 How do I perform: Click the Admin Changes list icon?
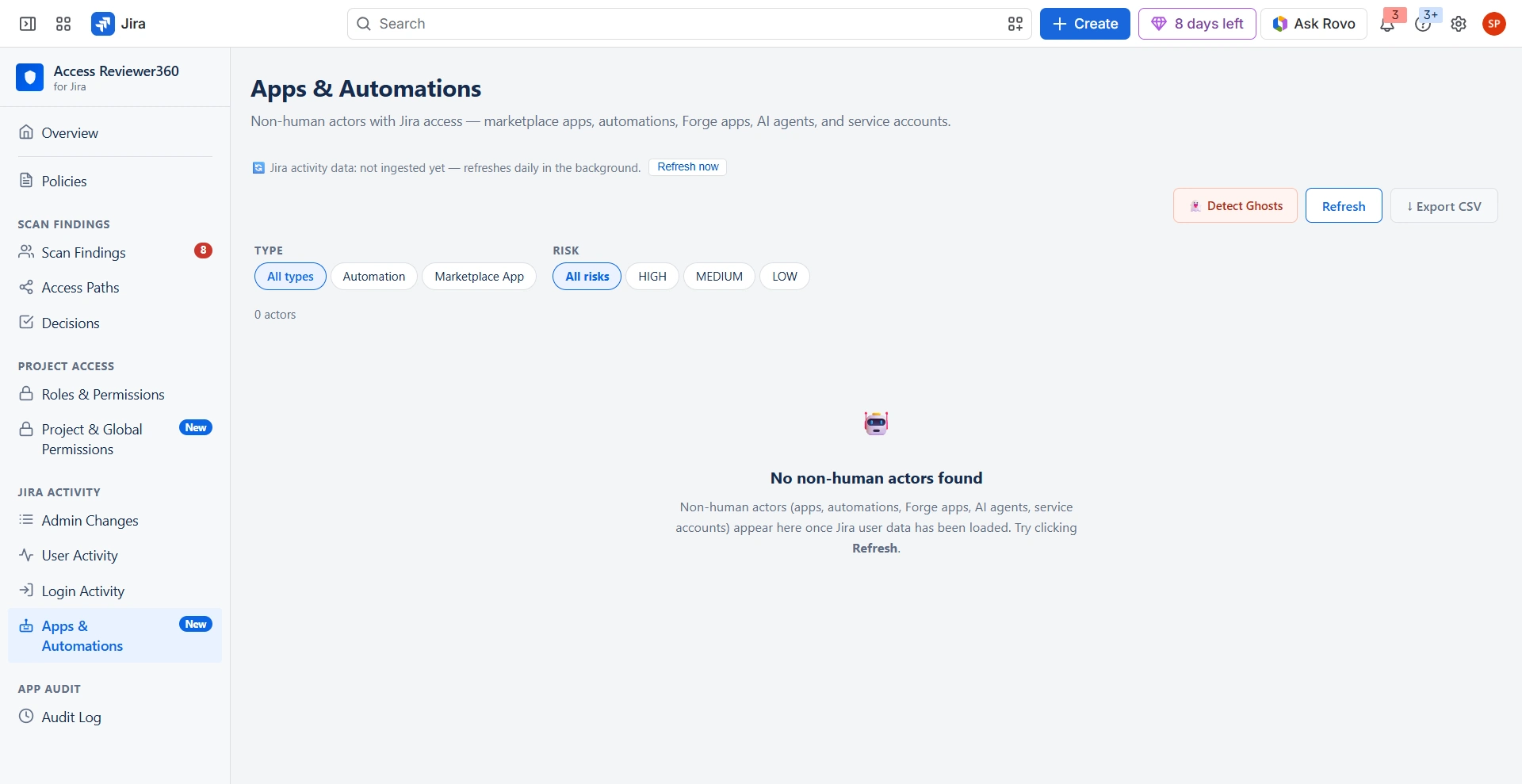(x=26, y=519)
